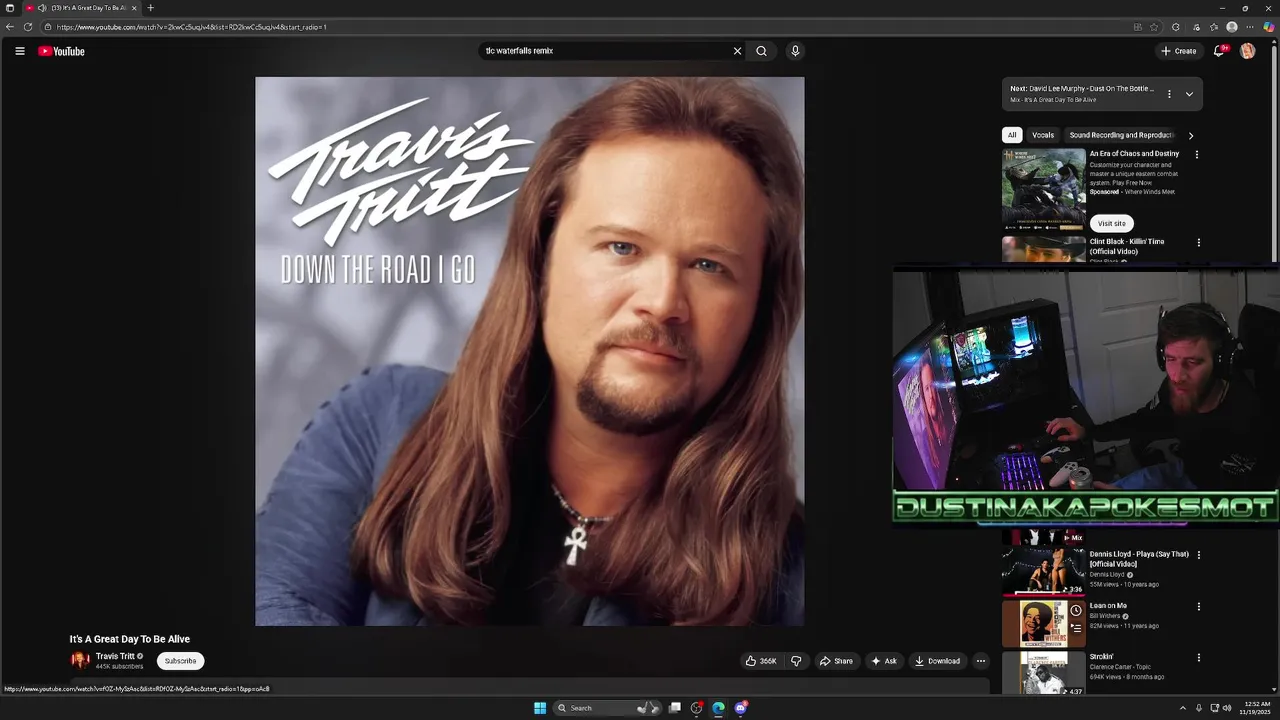This screenshot has height=720, width=1280.
Task: Open the browser profile icon
Action: pos(1232,27)
